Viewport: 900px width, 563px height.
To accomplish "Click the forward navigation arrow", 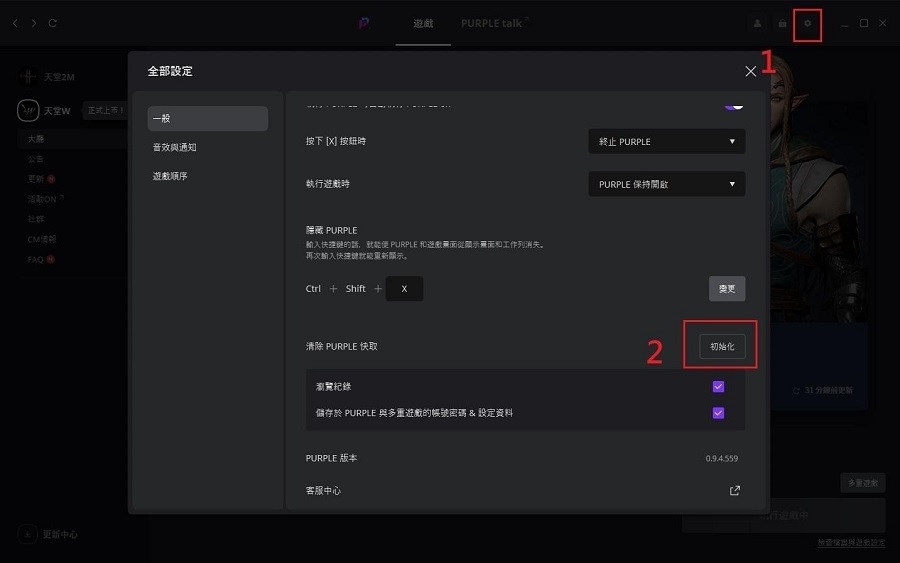I will click(34, 23).
